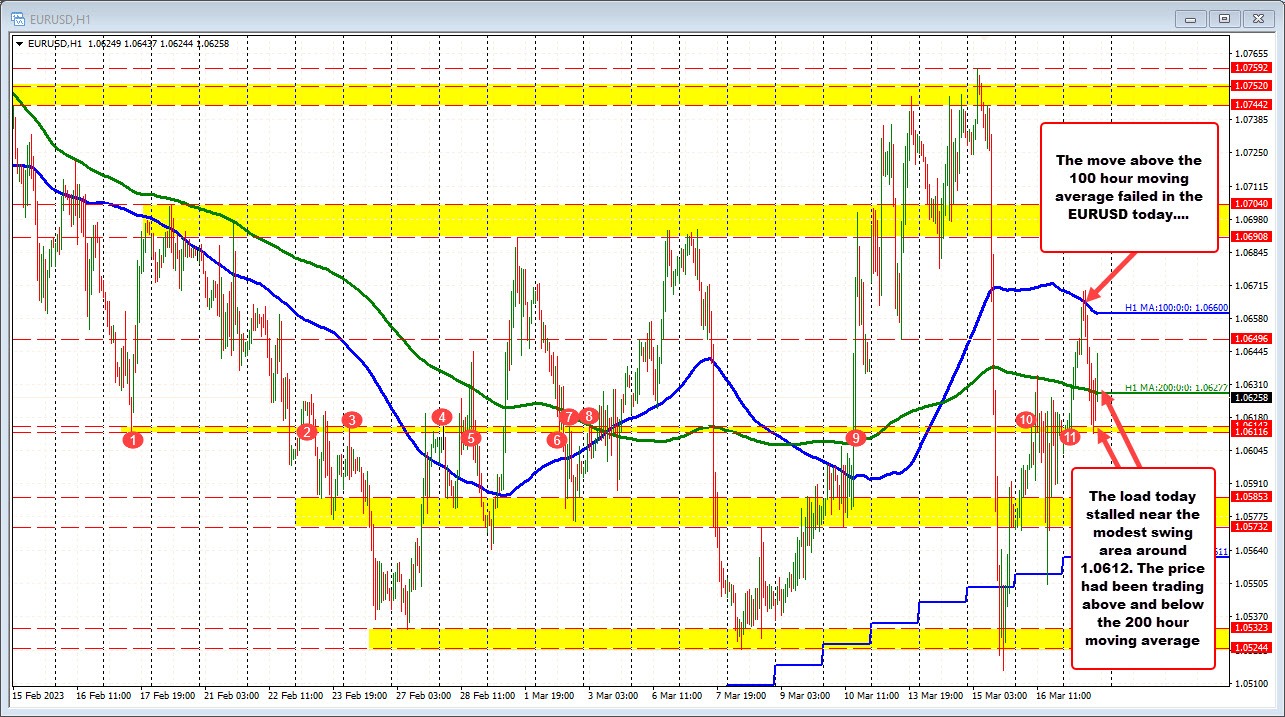Minimize the EURUSD,H1 chart window
The width and height of the screenshot is (1285, 717).
pyautogui.click(x=1188, y=18)
